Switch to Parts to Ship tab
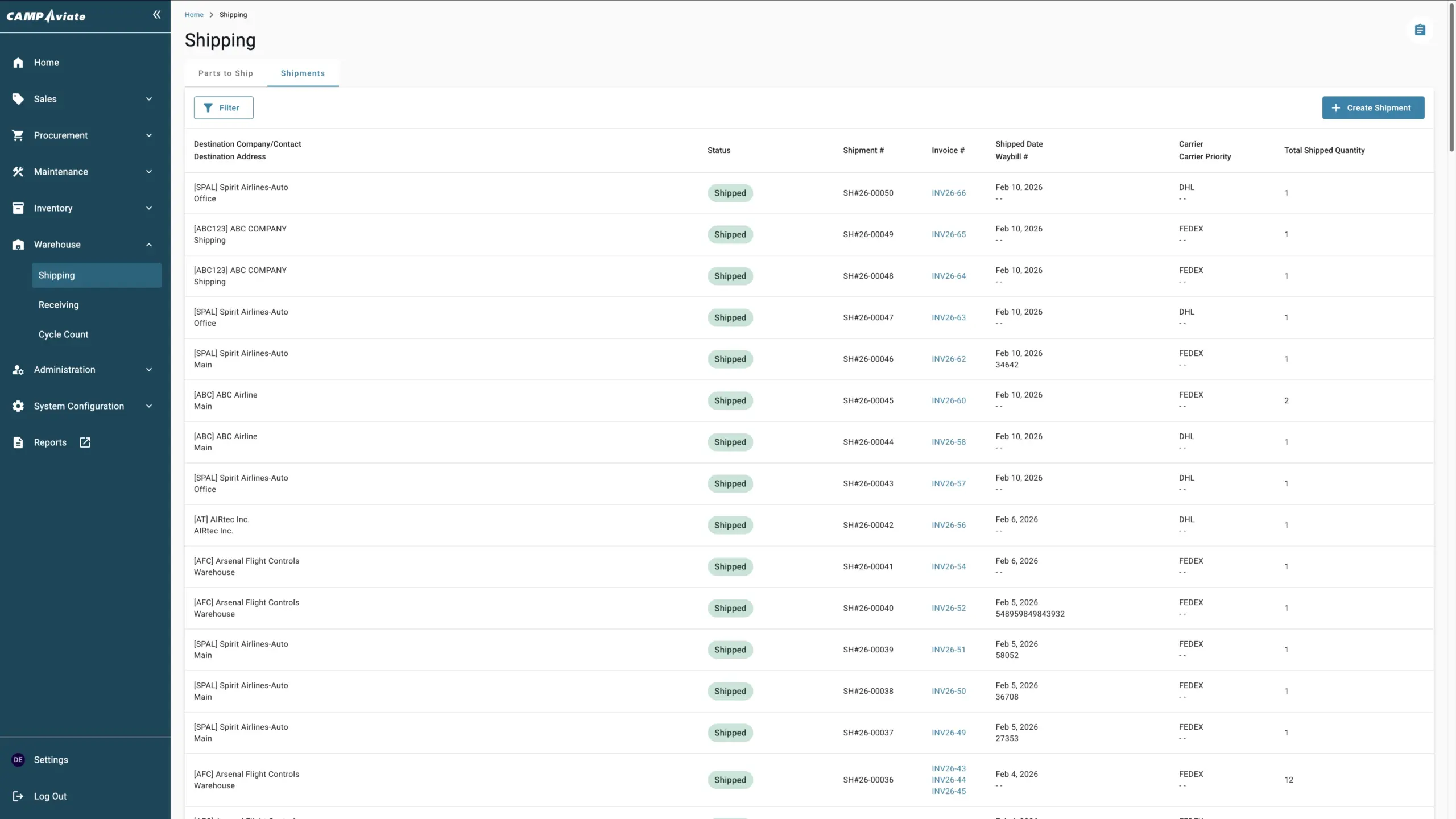Viewport: 1456px width, 819px height. click(226, 73)
